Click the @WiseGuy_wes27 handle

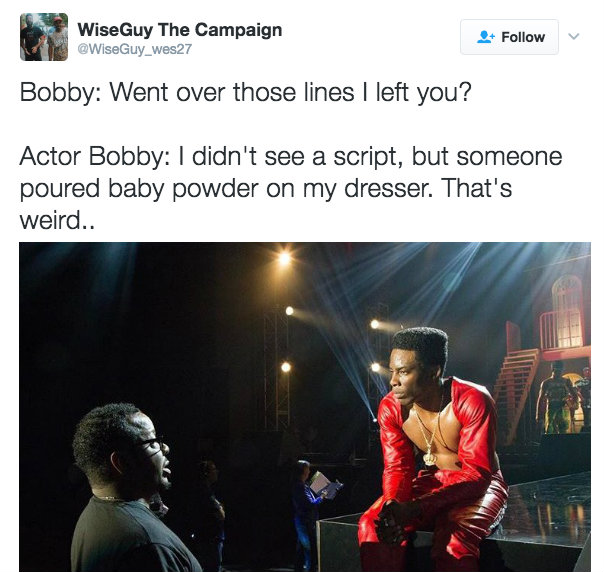click(x=134, y=49)
